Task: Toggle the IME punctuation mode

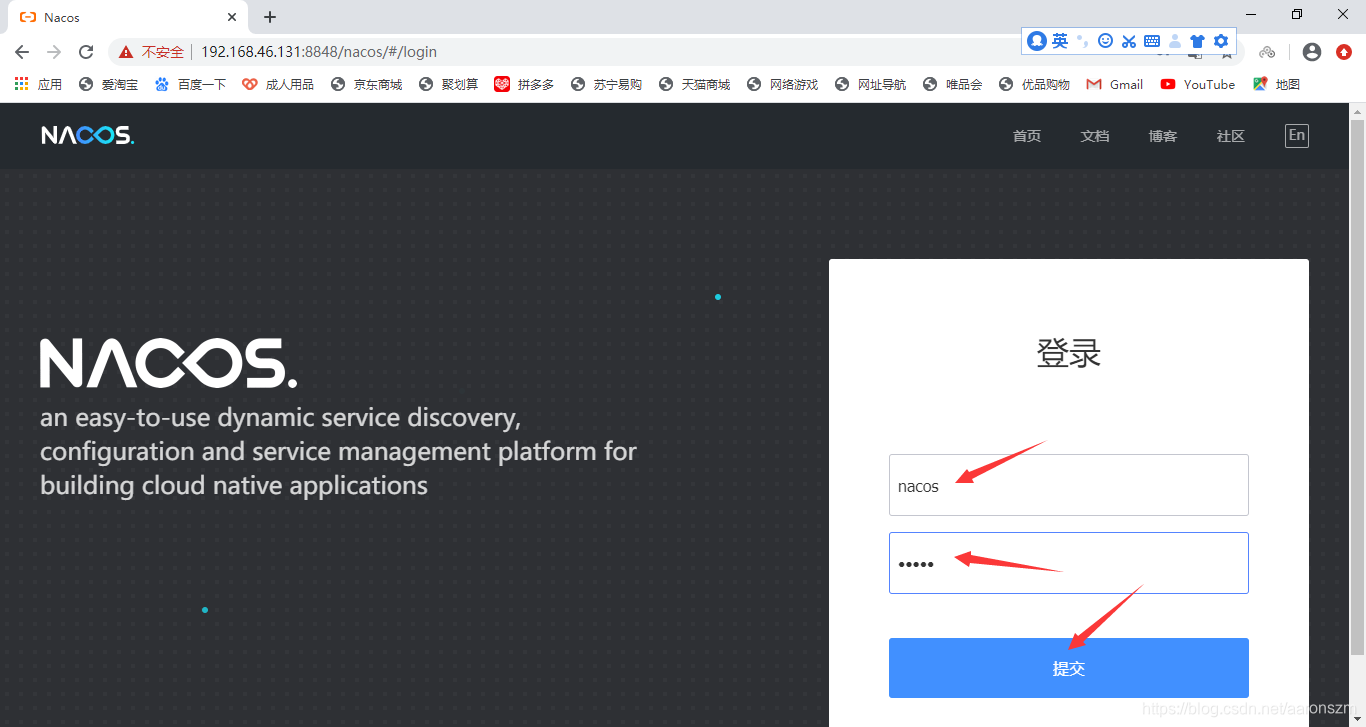Action: 1083,41
